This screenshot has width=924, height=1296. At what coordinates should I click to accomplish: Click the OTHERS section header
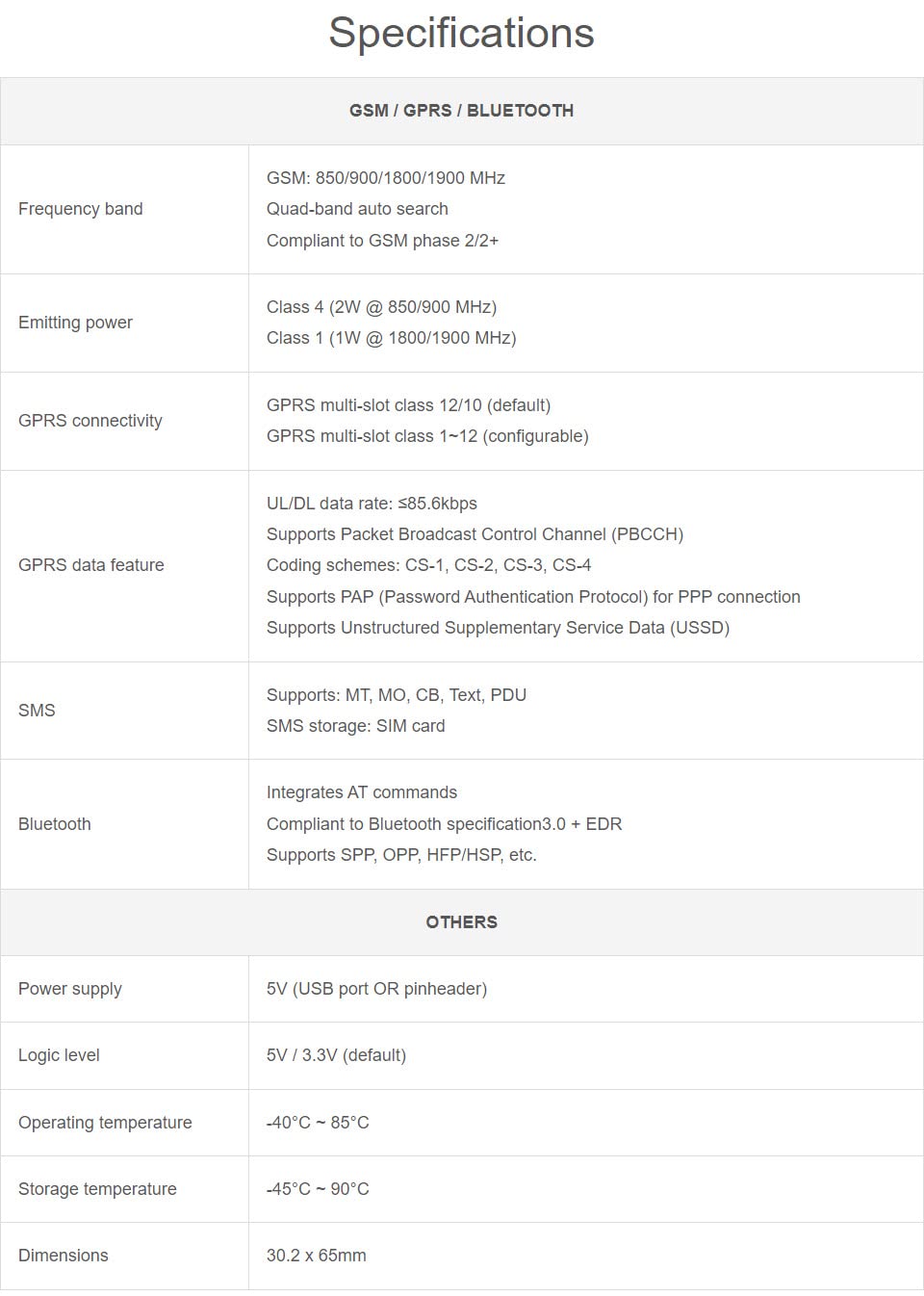click(461, 922)
